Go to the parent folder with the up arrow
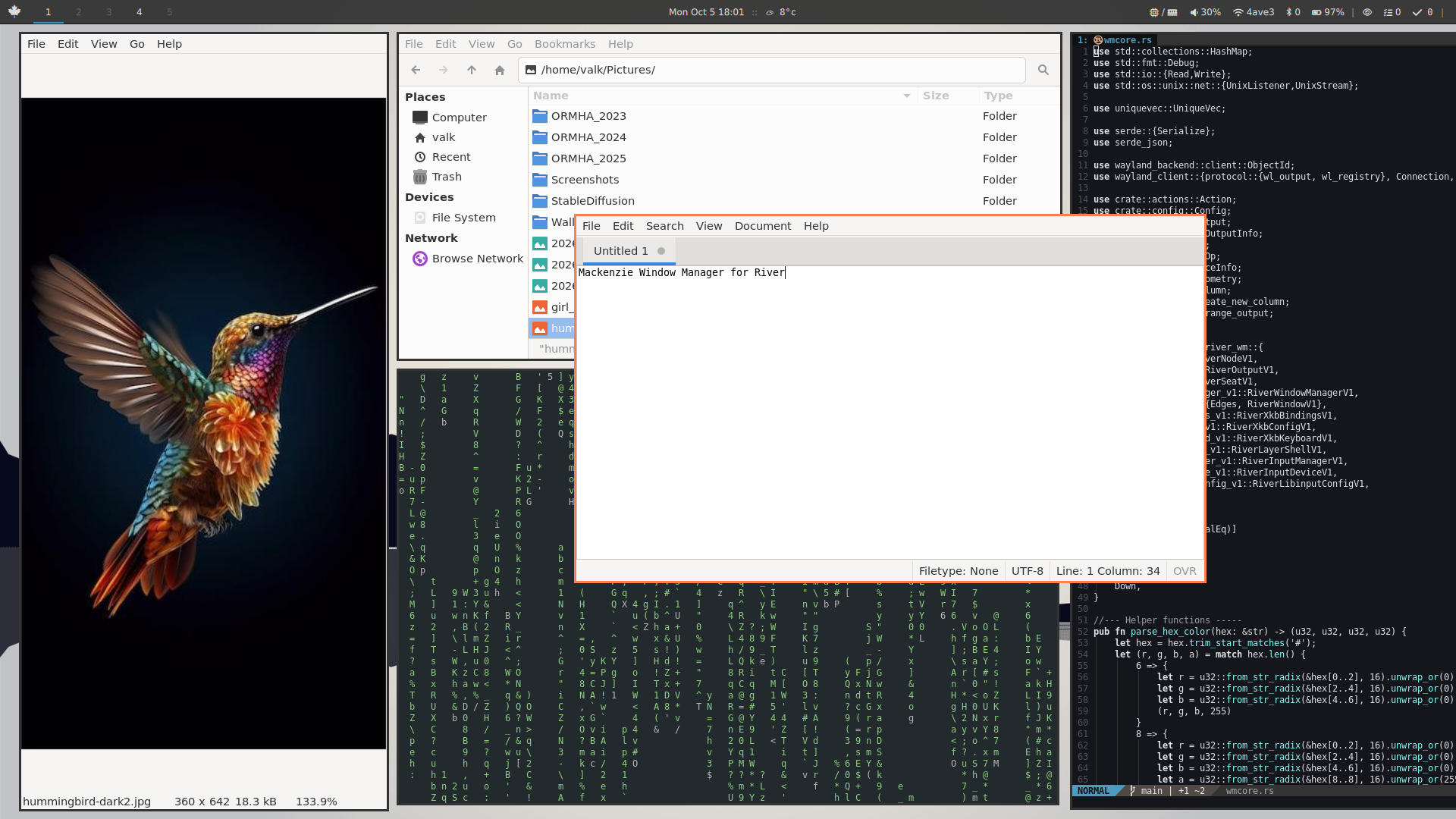 click(472, 70)
